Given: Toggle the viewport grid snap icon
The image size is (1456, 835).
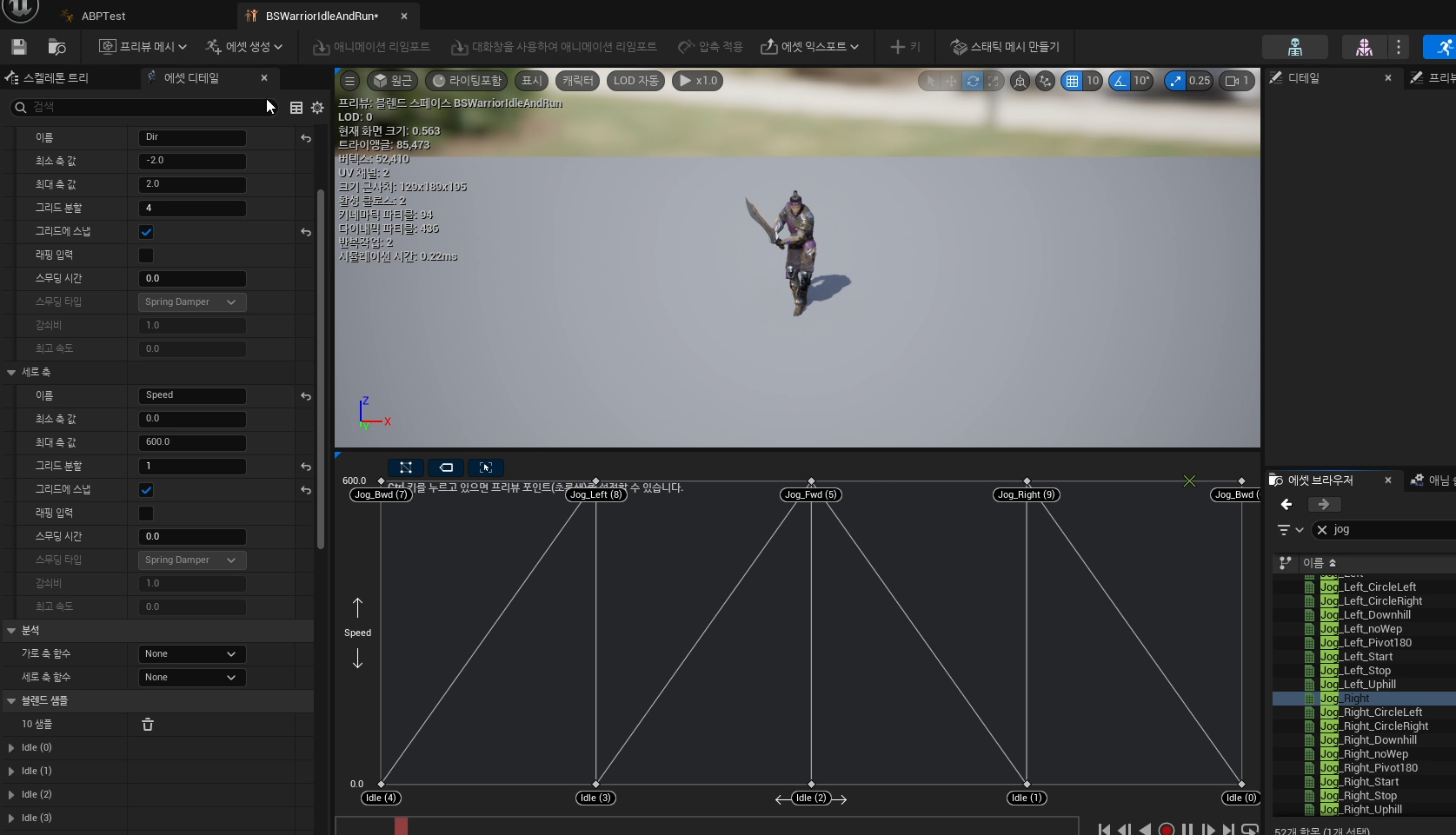Looking at the screenshot, I should pos(1072,81).
